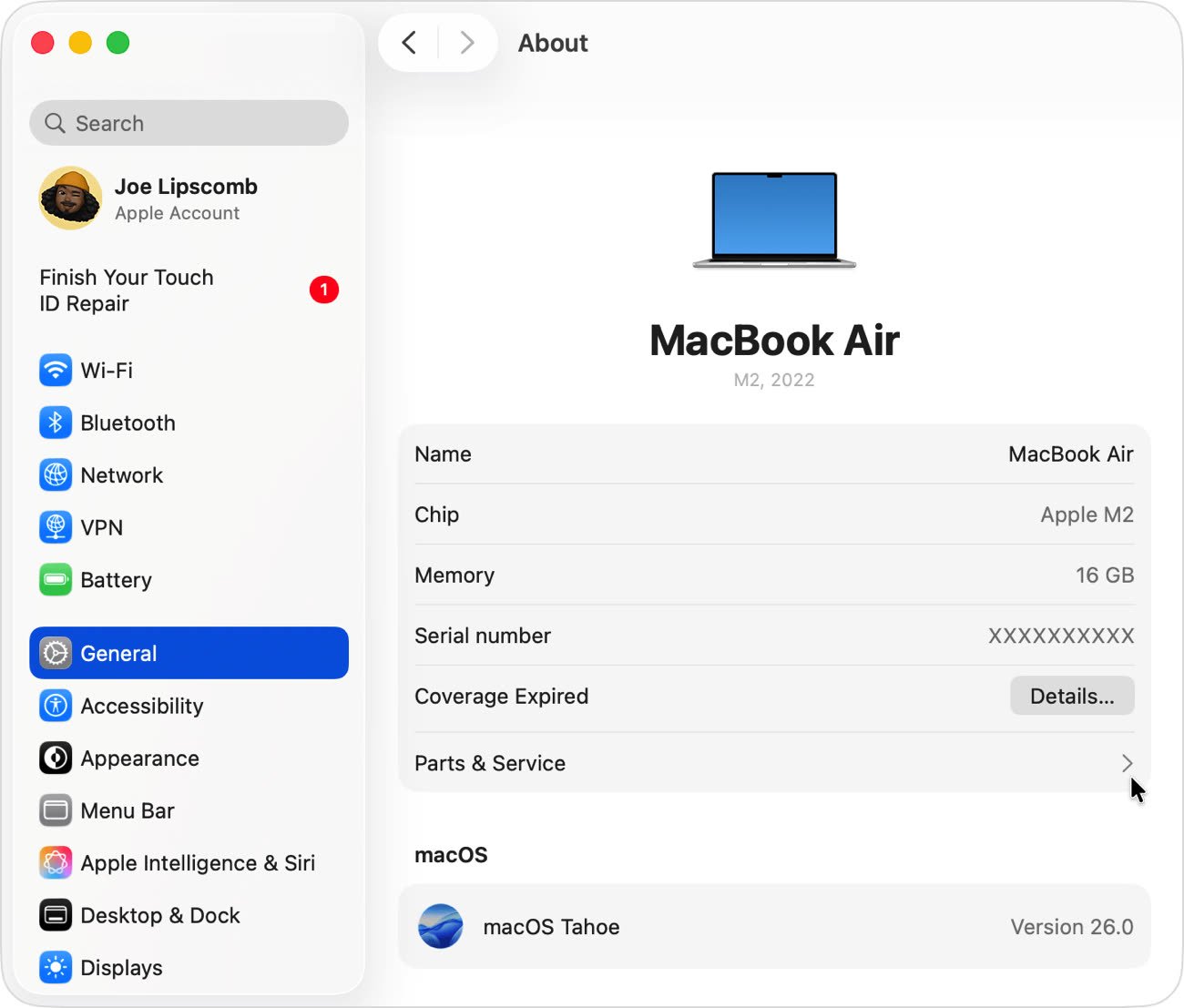Click the large MacBook Air heading
The image size is (1184, 1008).
774,341
